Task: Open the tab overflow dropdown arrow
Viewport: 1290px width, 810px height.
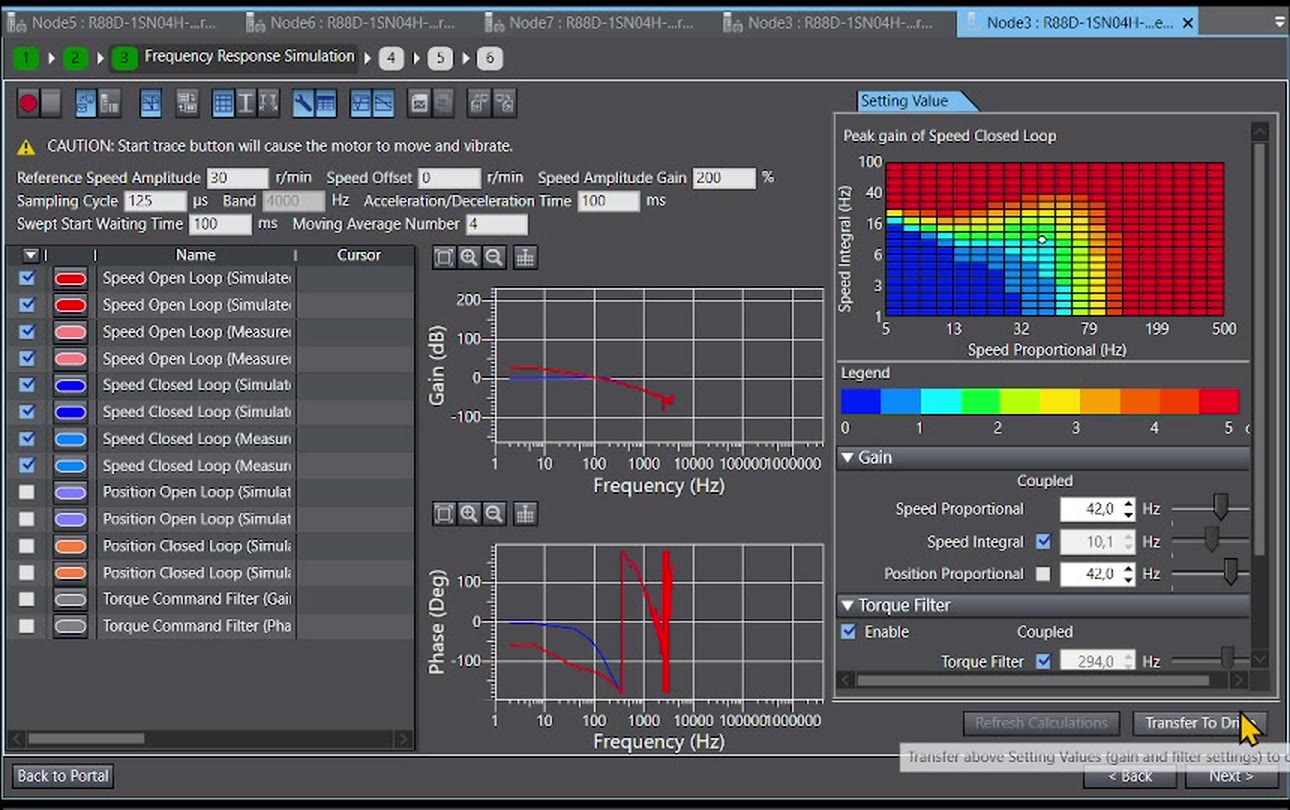Action: (1279, 22)
